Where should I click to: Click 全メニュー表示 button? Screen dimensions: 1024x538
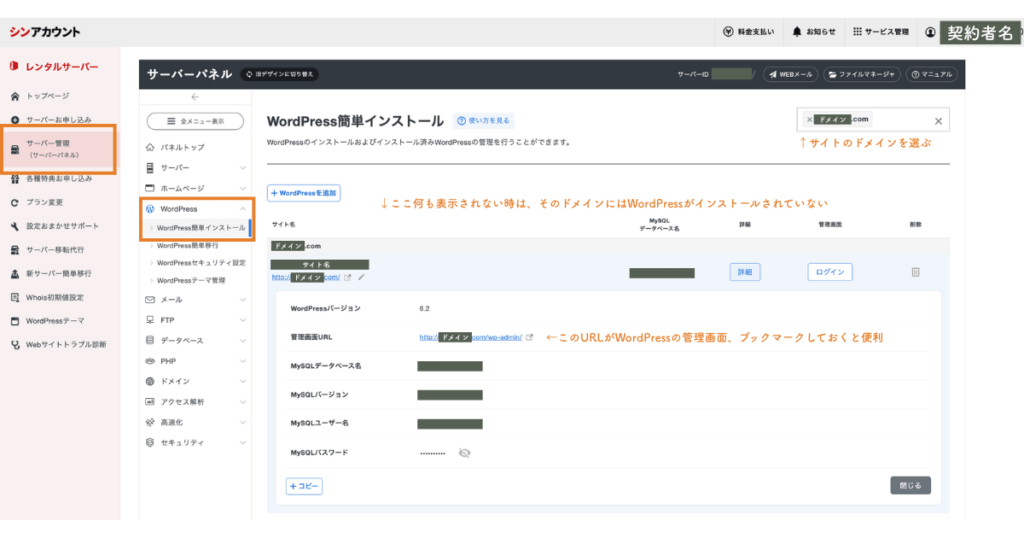point(195,121)
